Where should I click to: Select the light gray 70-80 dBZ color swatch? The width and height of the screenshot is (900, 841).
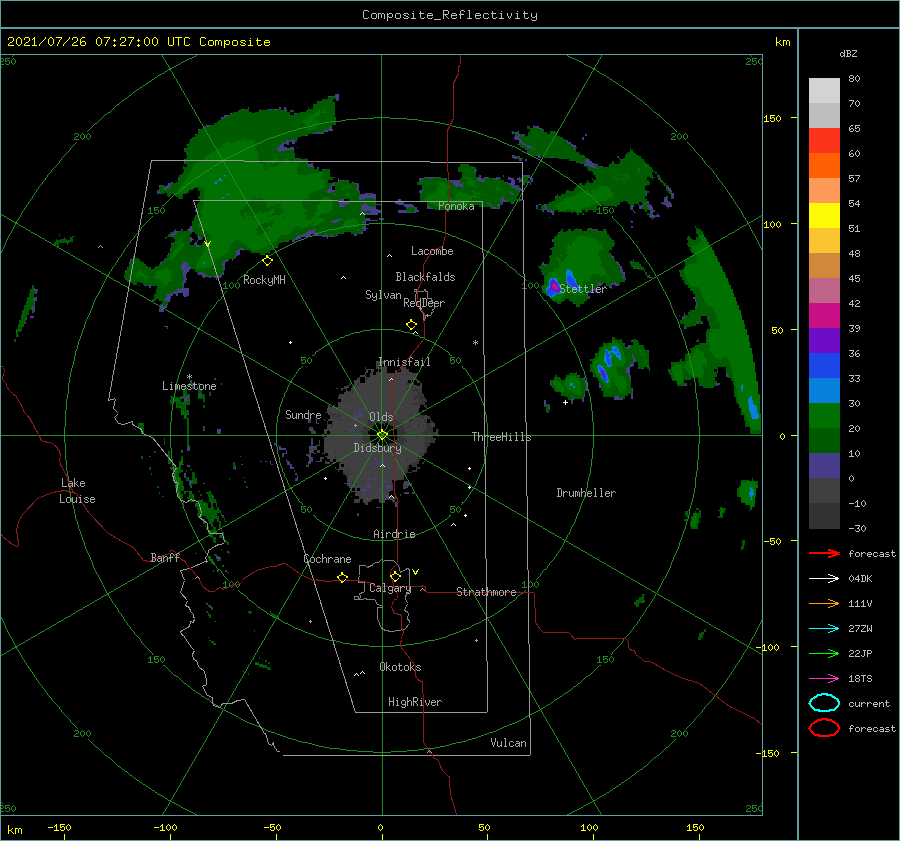(824, 91)
